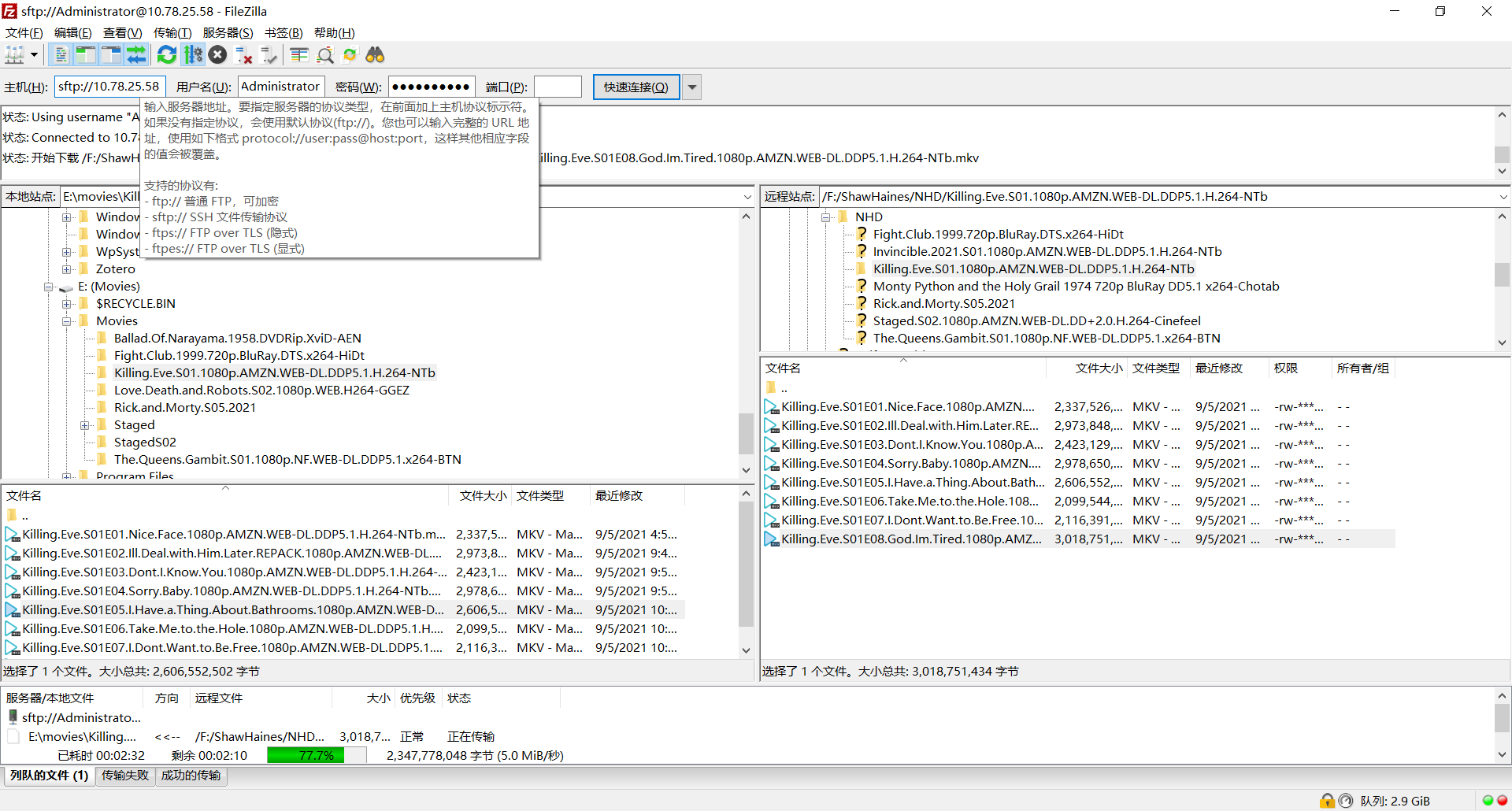Image resolution: width=1512 pixels, height=811 pixels.
Task: Disconnect from the current server
Action: click(x=243, y=55)
